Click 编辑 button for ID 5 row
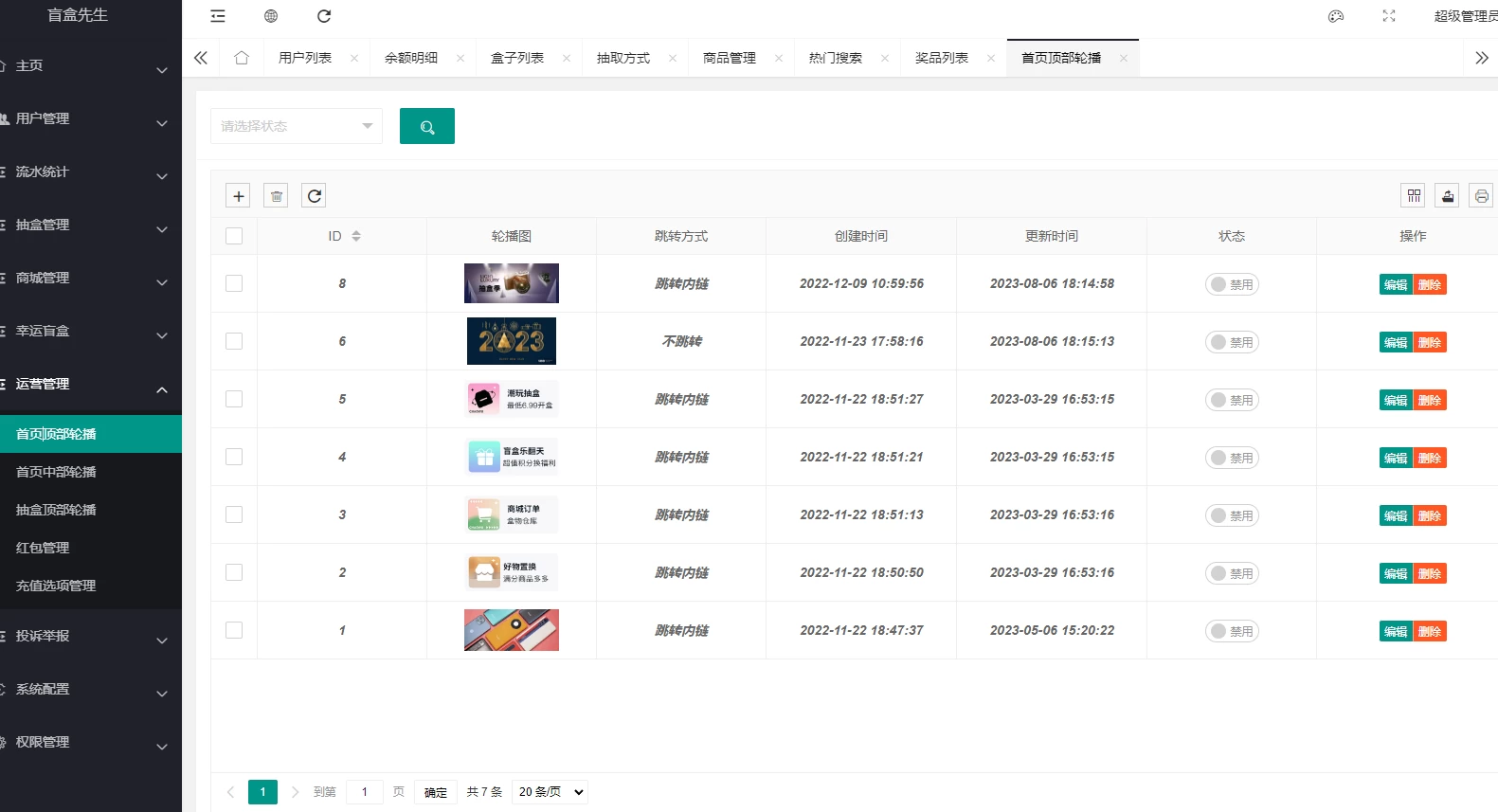1498x812 pixels. click(1396, 400)
